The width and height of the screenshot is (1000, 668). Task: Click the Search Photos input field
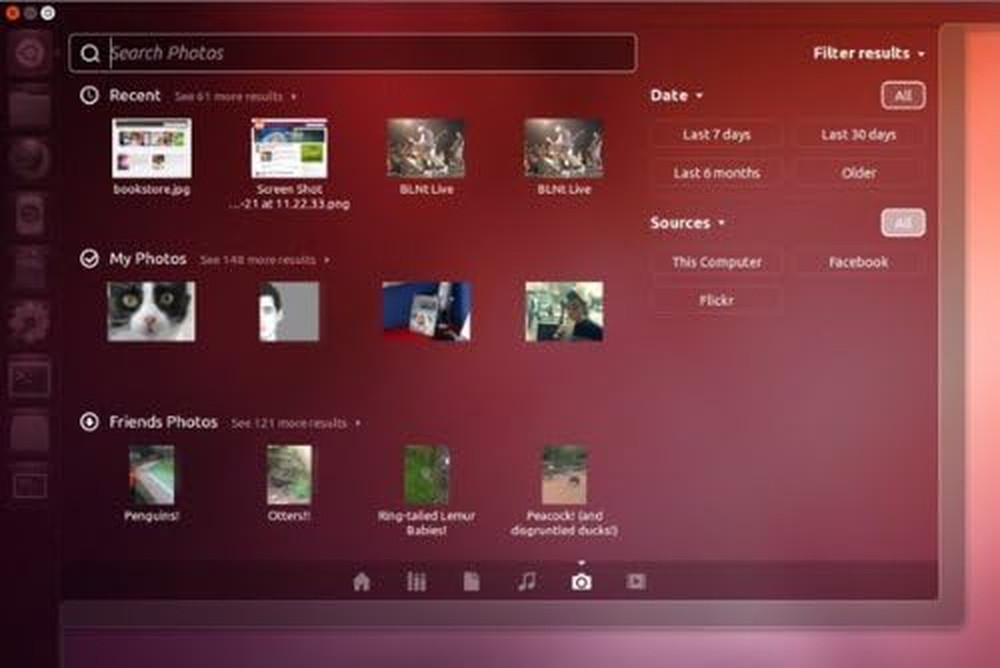point(350,52)
